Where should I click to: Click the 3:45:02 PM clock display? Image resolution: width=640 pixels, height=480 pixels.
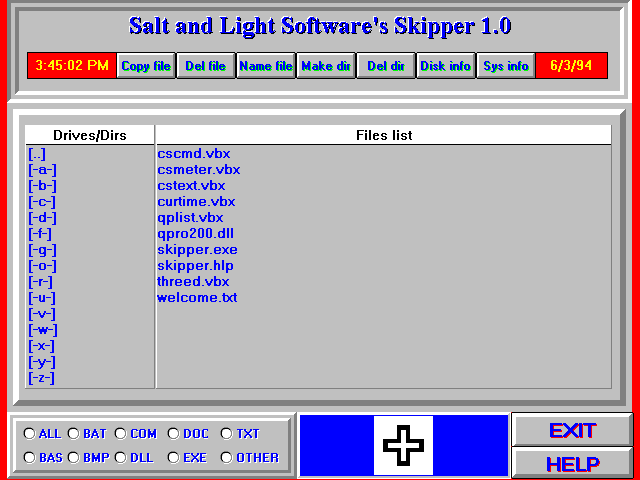click(x=72, y=65)
